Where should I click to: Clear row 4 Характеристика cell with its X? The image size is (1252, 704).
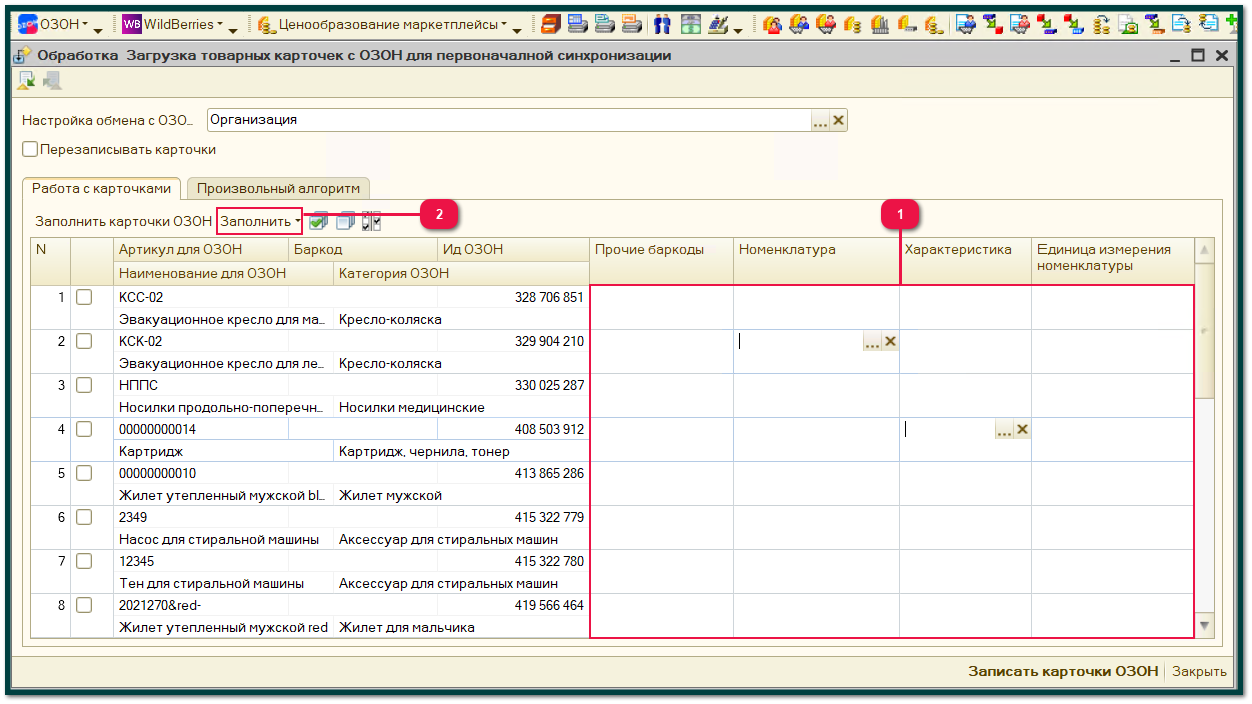coord(1022,430)
